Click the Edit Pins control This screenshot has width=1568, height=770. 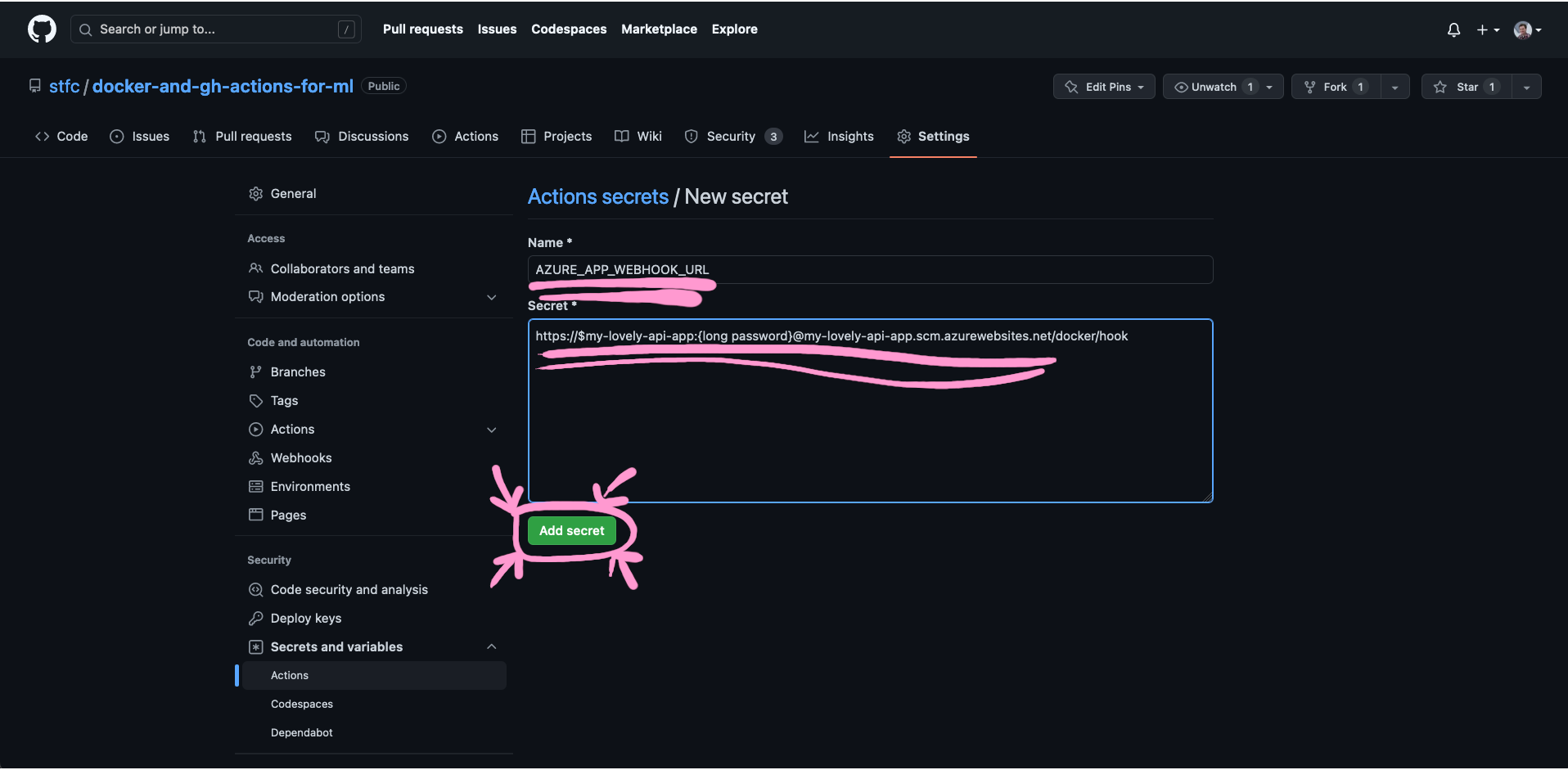point(1103,86)
